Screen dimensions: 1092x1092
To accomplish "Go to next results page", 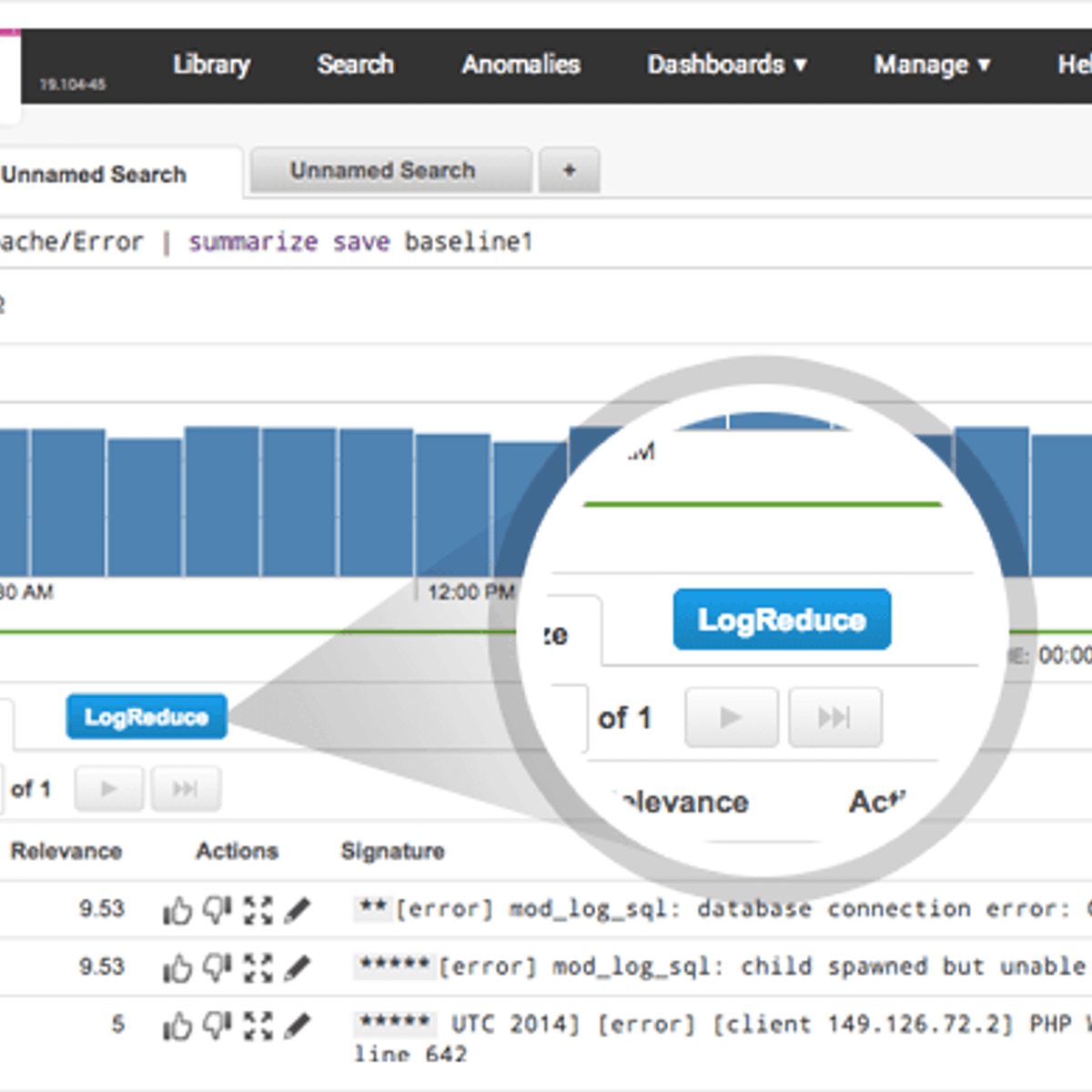I will click(x=109, y=789).
